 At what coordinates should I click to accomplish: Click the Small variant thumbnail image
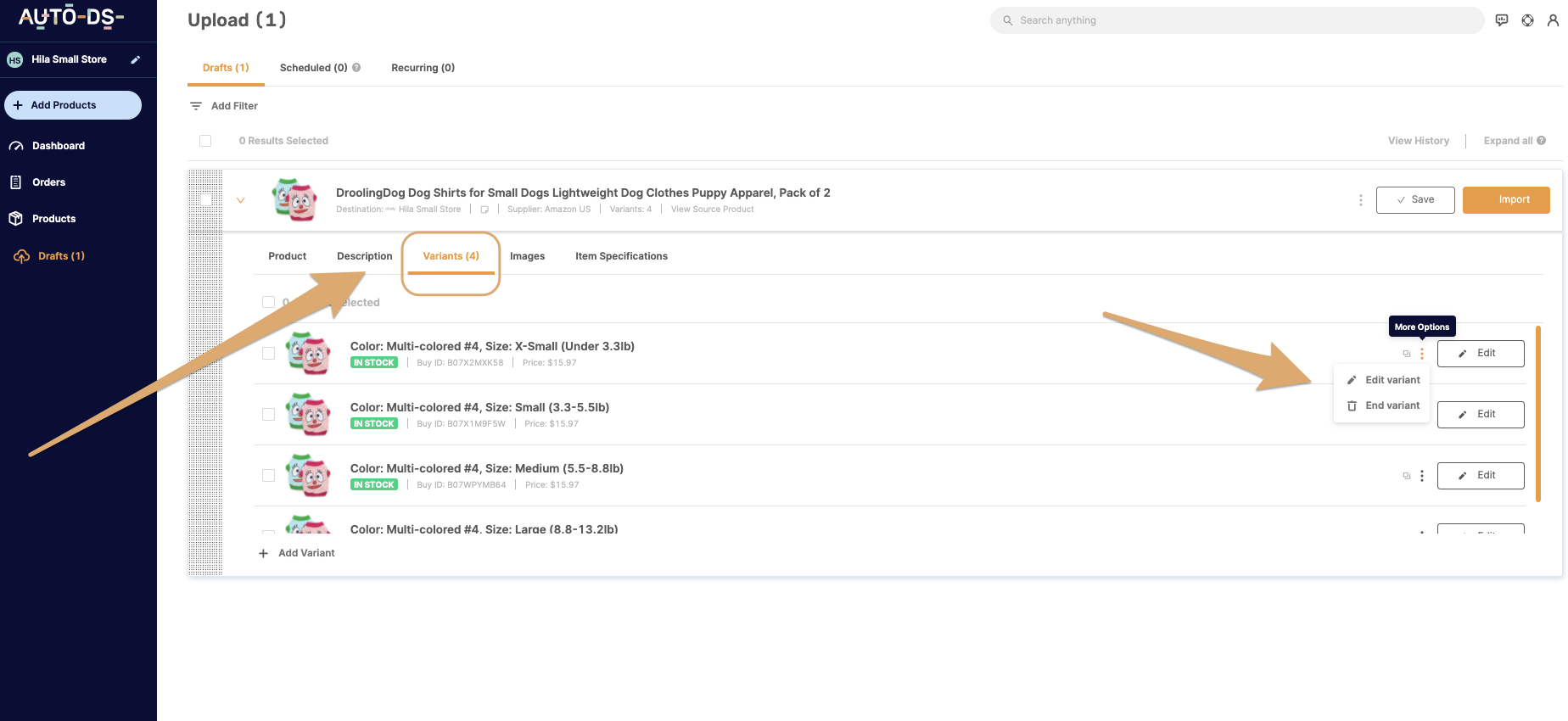tap(308, 415)
